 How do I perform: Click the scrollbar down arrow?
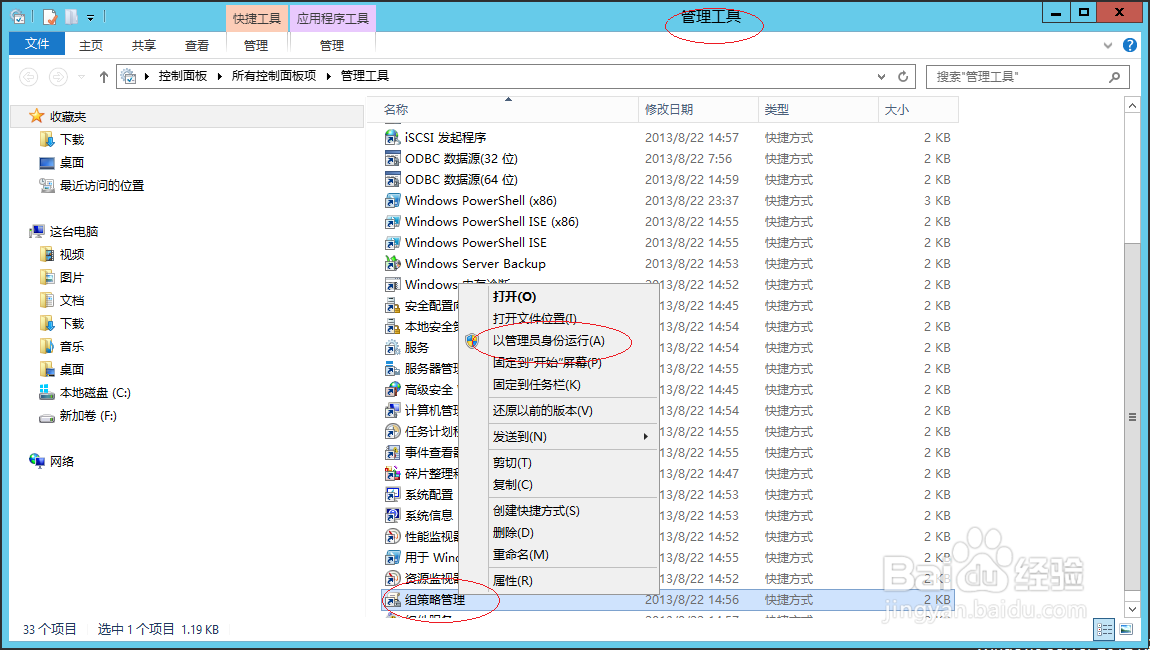point(1131,608)
